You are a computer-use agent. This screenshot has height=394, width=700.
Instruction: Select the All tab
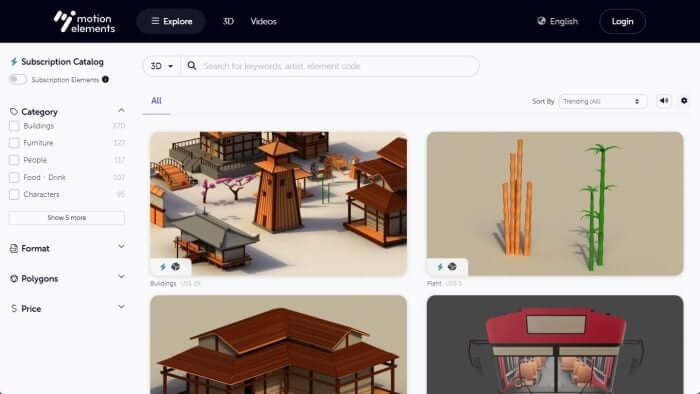pyautogui.click(x=156, y=101)
